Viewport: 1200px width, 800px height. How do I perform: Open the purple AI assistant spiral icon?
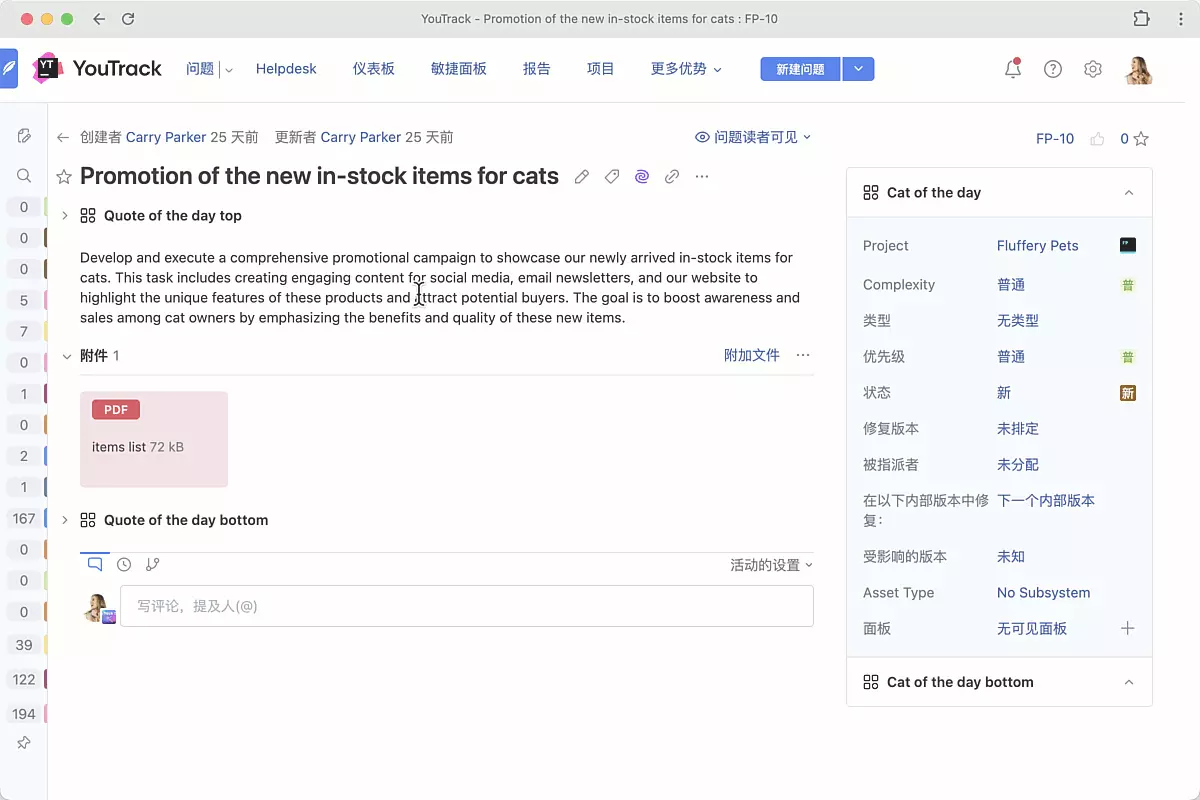pos(642,177)
